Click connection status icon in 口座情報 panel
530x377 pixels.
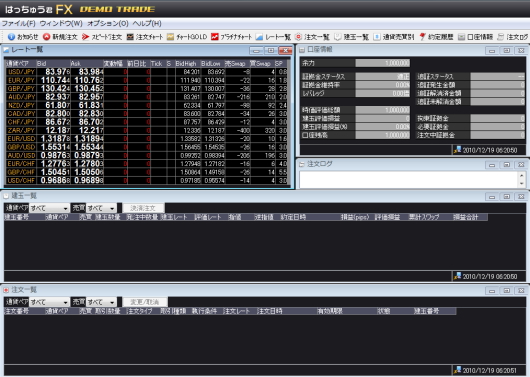457,150
